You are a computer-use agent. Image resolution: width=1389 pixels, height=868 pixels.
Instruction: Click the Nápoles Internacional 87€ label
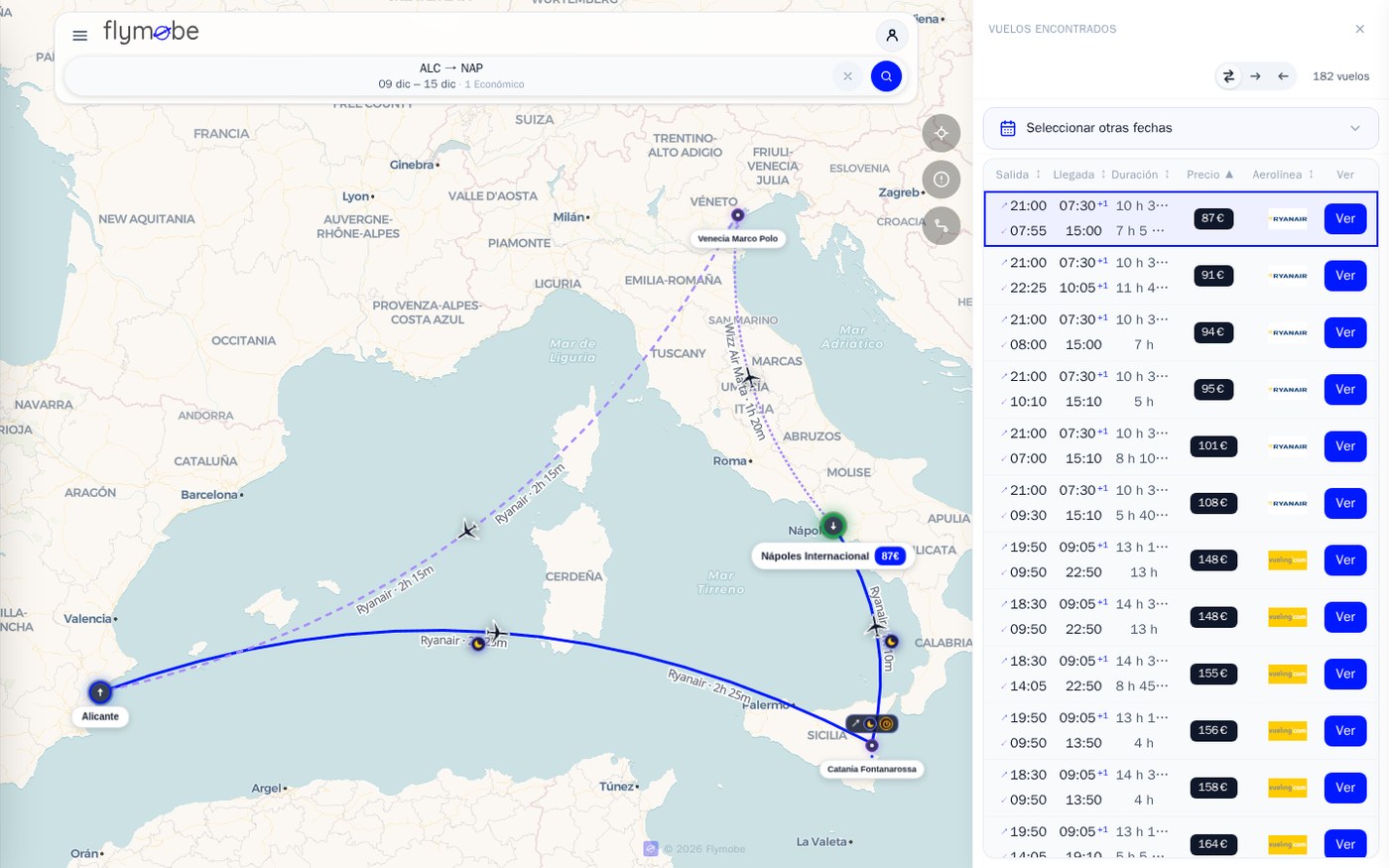point(831,557)
